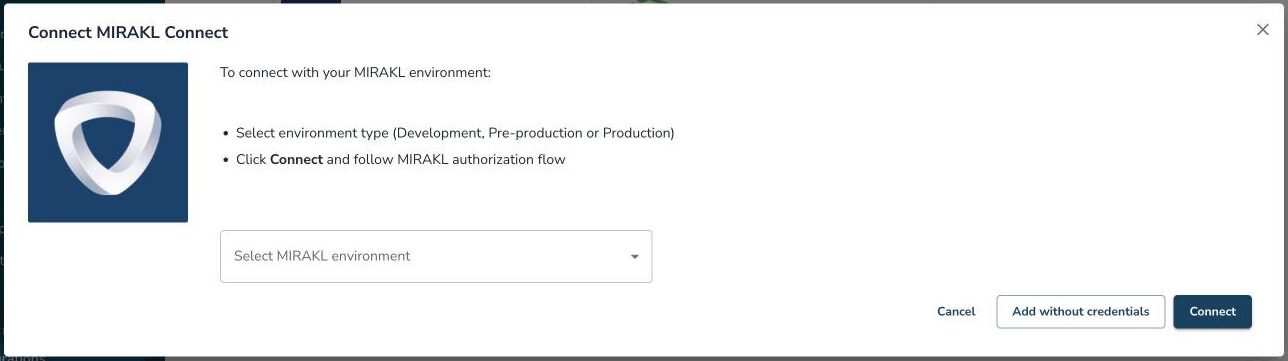The image size is (1288, 361).
Task: Cancel the MIRAKL connection dialog
Action: 956,311
